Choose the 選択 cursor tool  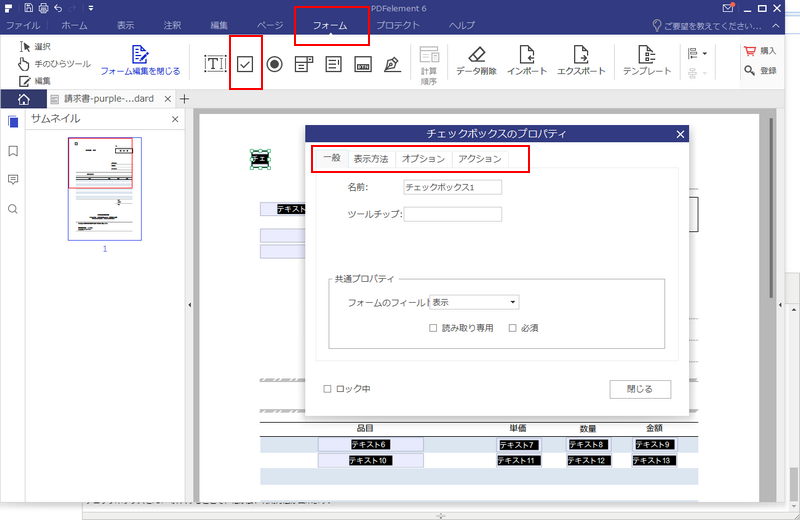click(35, 46)
